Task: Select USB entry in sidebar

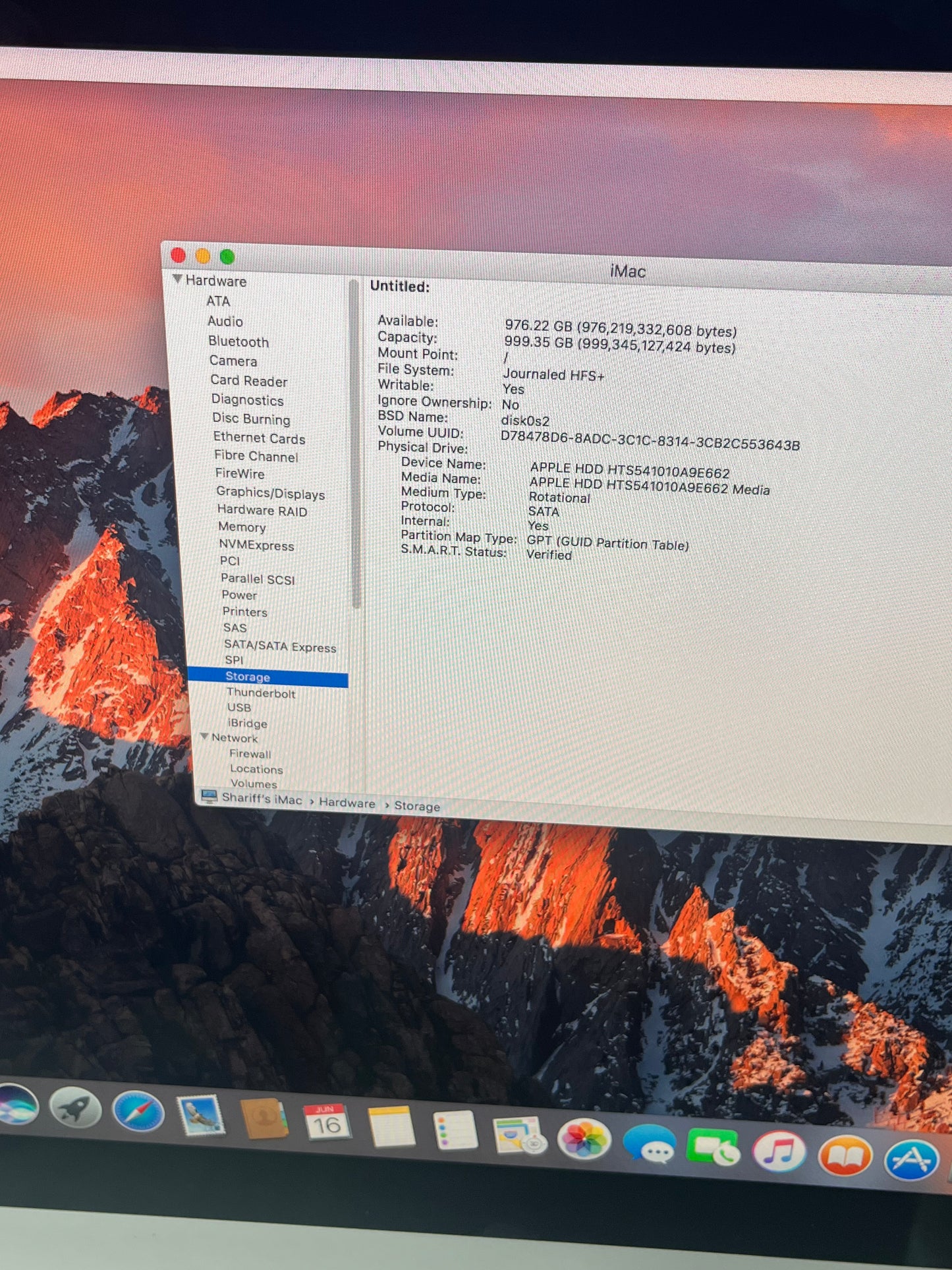Action: pos(239,707)
